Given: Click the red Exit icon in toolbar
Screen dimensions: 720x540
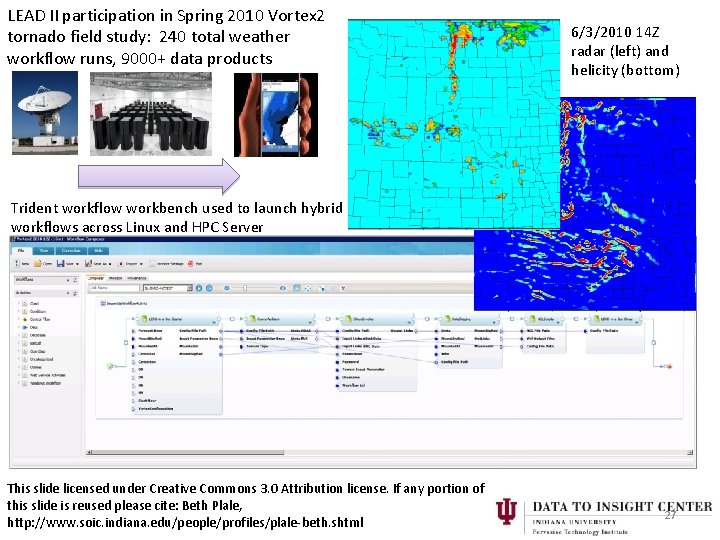Looking at the screenshot, I should pos(191,264).
